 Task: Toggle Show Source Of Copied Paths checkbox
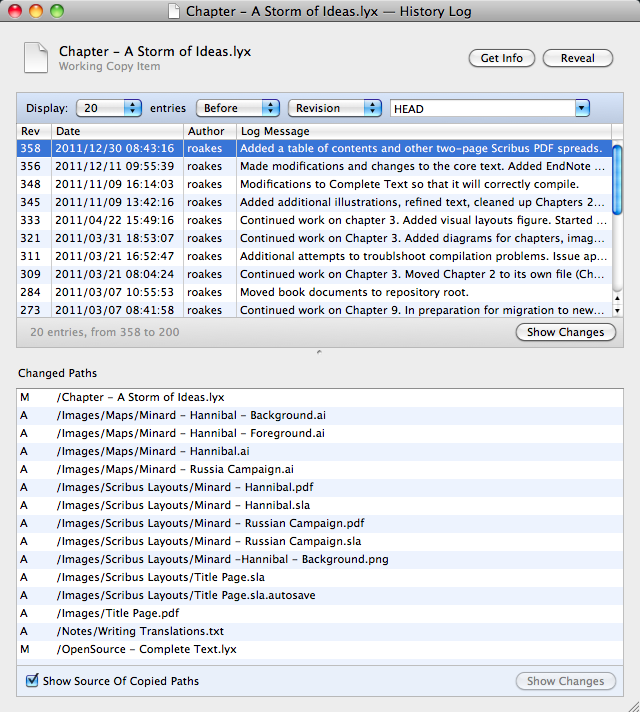coord(33,681)
